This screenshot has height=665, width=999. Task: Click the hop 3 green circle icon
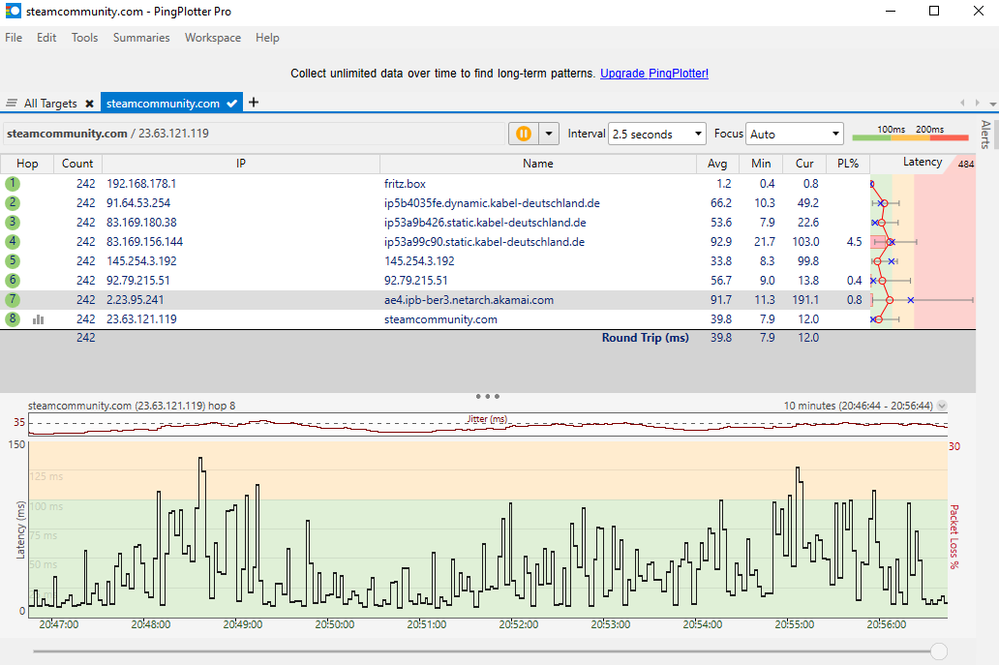pyautogui.click(x=12, y=222)
